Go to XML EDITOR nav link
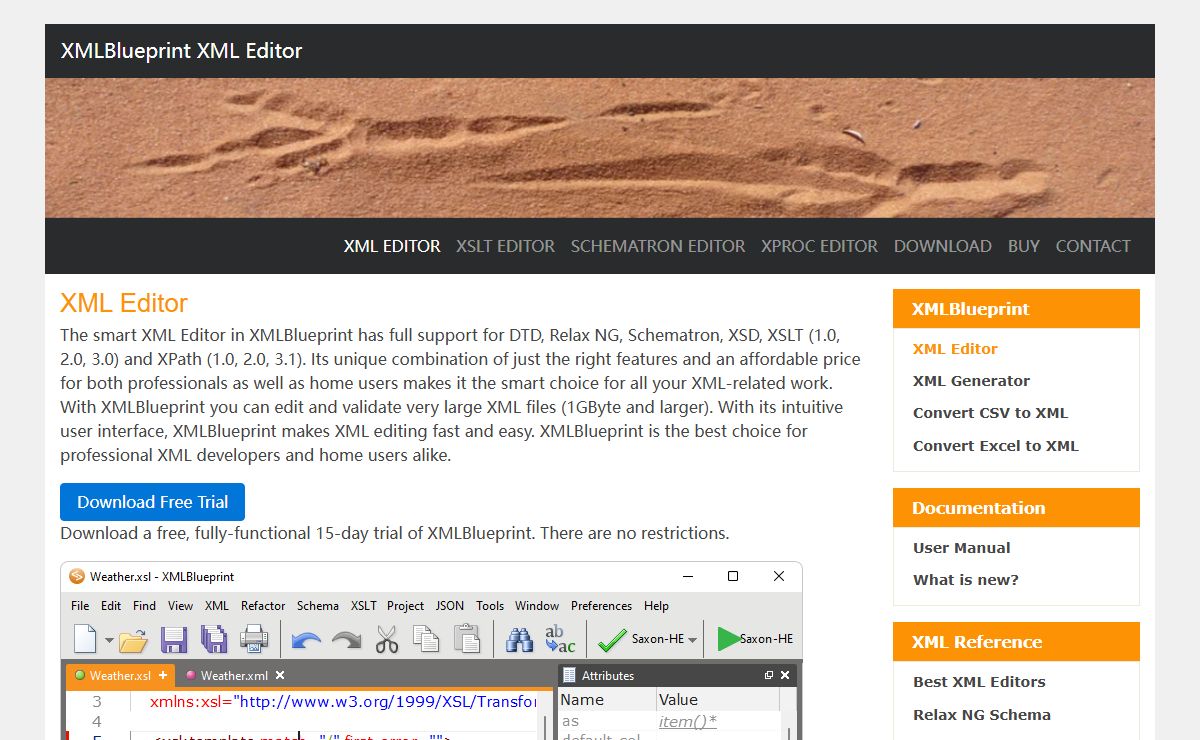 point(392,246)
